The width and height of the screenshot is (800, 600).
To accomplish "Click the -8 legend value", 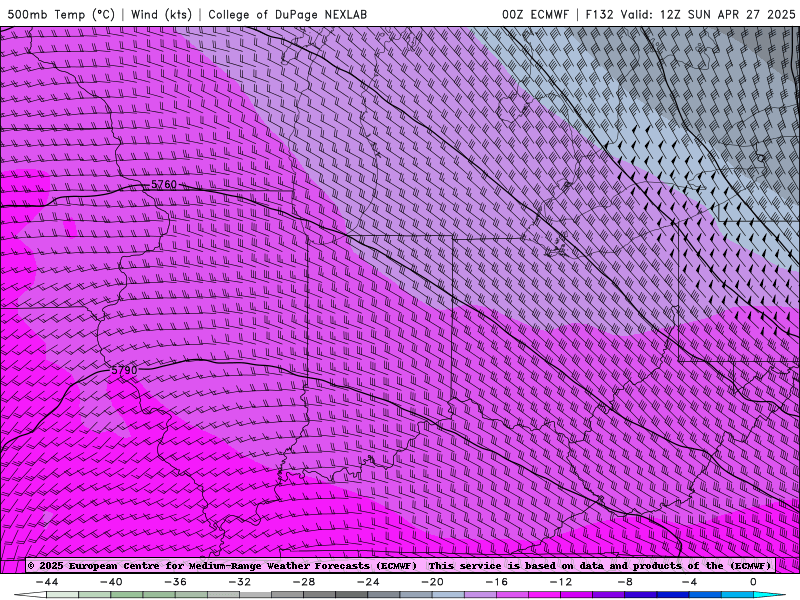I will [626, 582].
